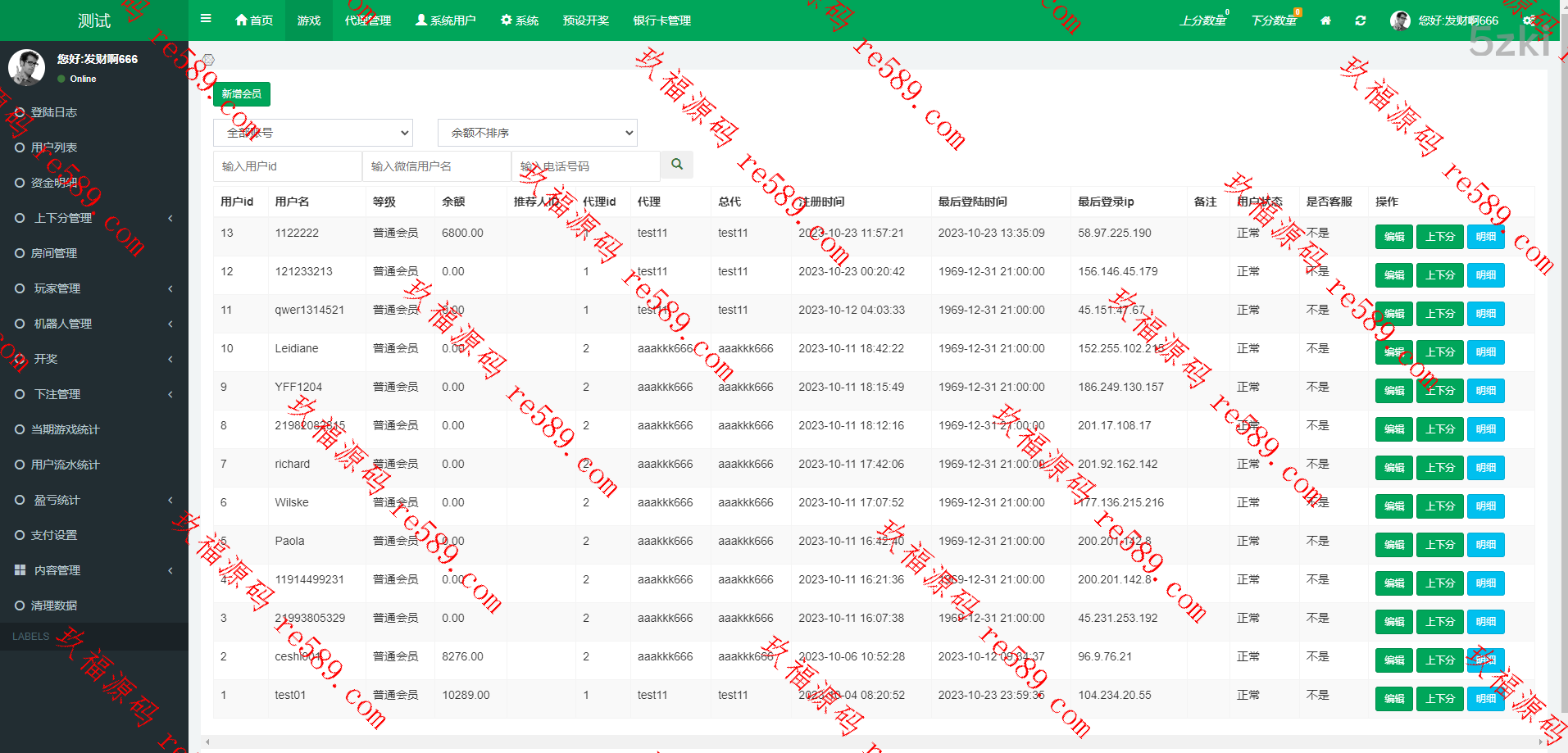This screenshot has height=753, width=1568.
Task: Click 编辑 for user 1122222
Action: (x=1393, y=237)
